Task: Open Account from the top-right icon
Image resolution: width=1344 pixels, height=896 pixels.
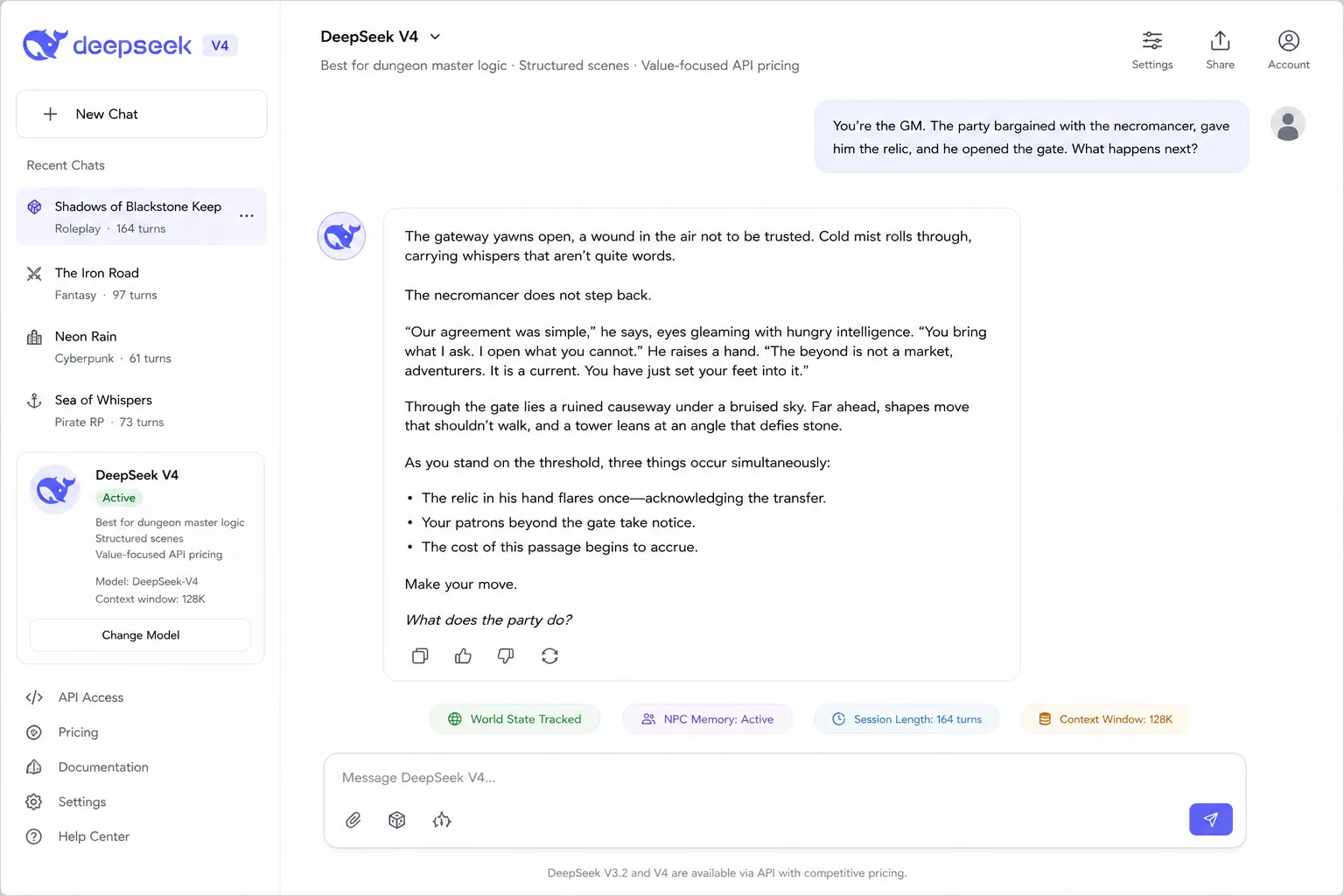Action: [1288, 50]
